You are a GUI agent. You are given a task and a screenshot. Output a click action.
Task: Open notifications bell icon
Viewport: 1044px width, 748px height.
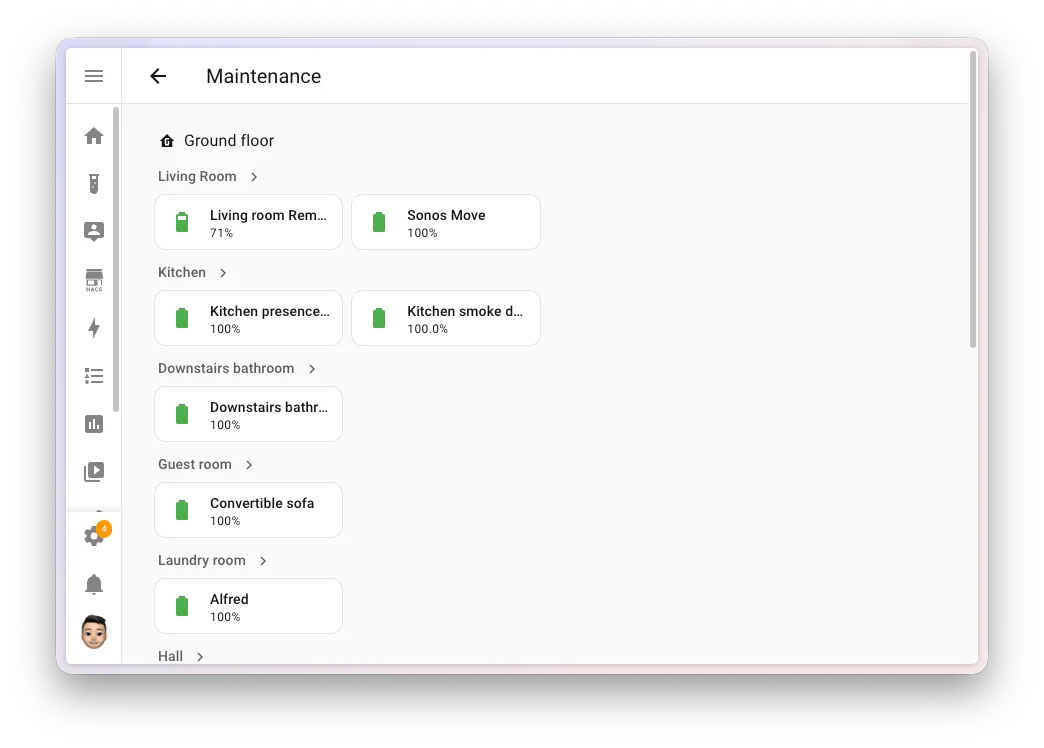tap(94, 584)
